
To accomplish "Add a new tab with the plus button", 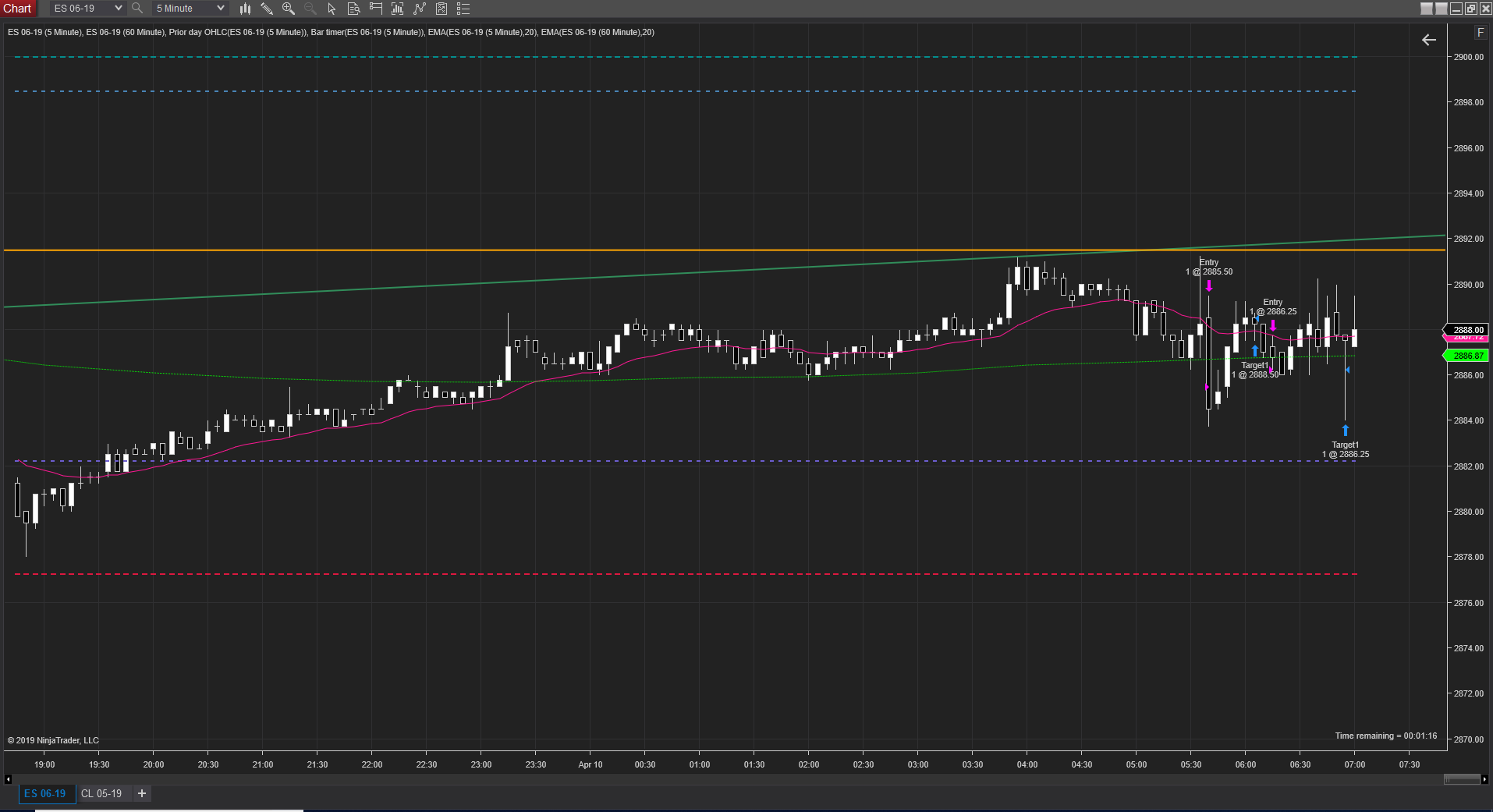I will tap(142, 793).
